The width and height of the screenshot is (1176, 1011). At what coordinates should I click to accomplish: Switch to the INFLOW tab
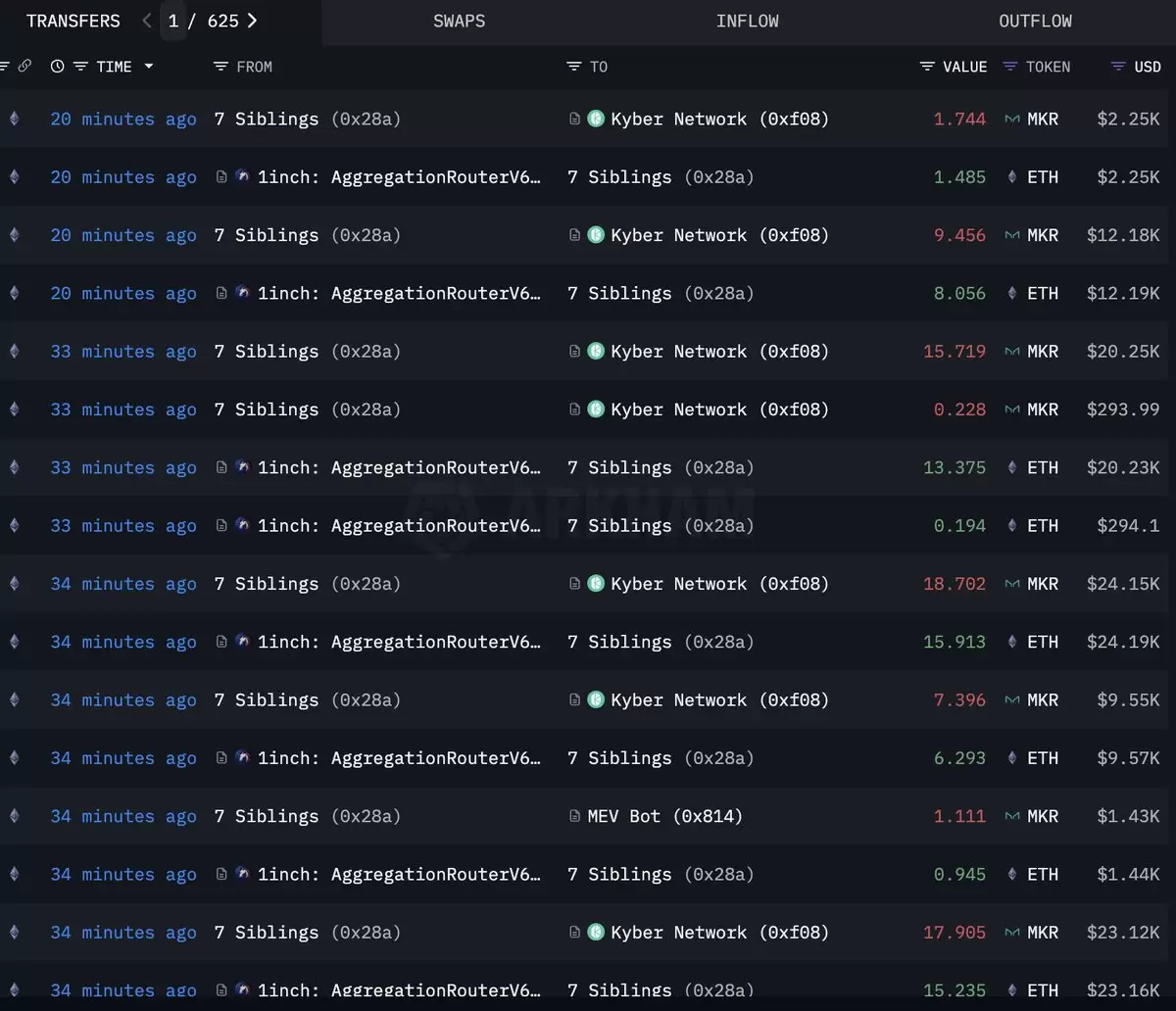coord(748,21)
